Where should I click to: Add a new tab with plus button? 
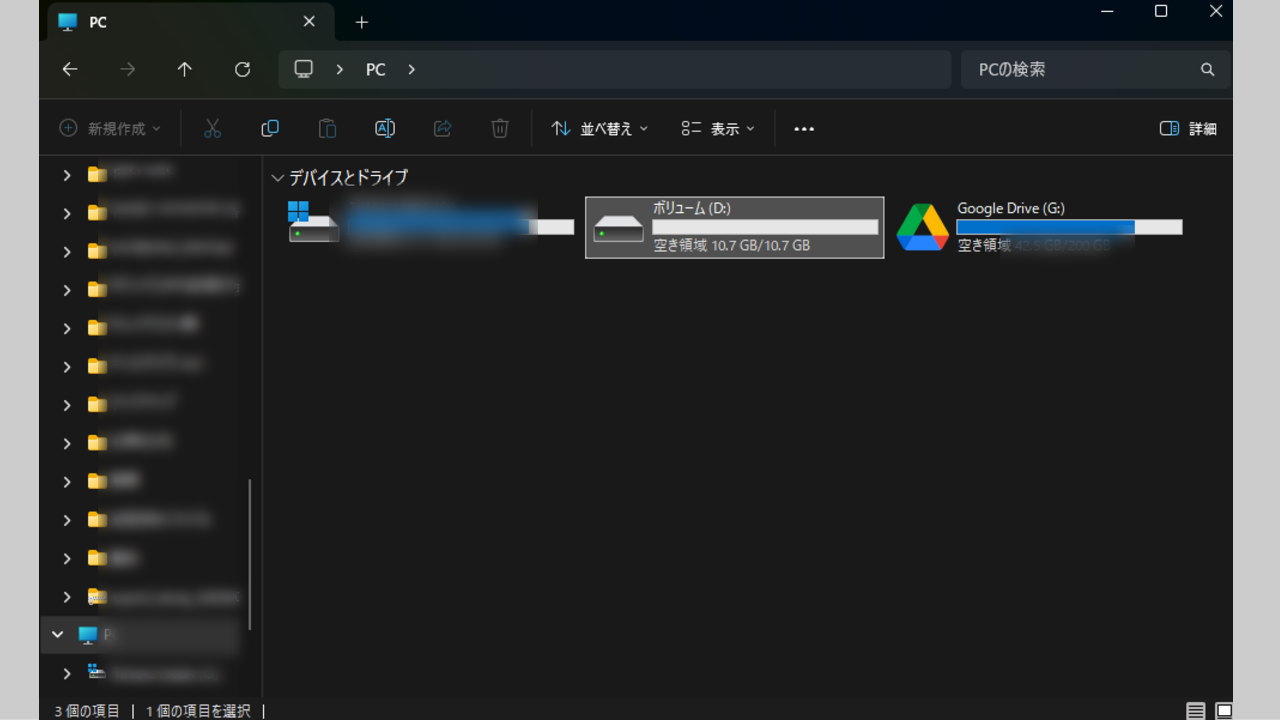362,21
